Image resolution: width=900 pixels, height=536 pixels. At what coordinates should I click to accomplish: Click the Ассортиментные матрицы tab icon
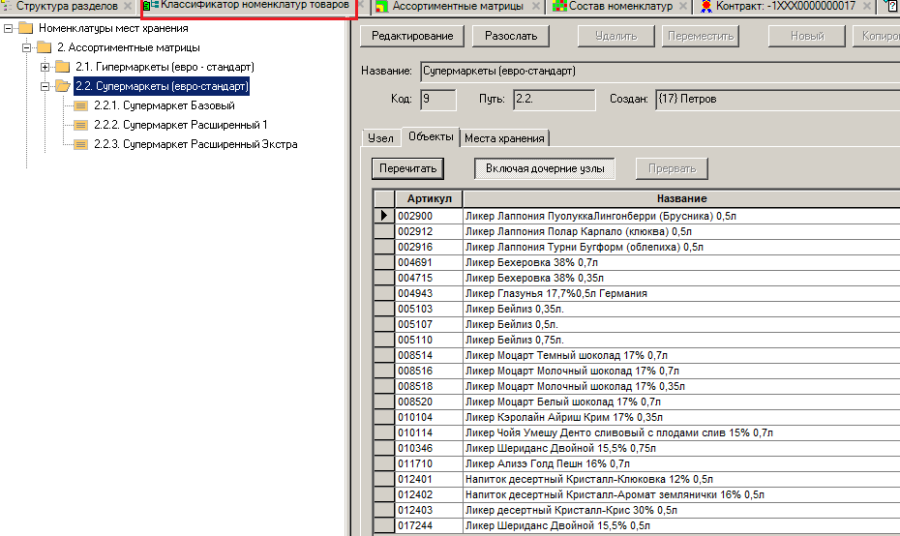381,6
